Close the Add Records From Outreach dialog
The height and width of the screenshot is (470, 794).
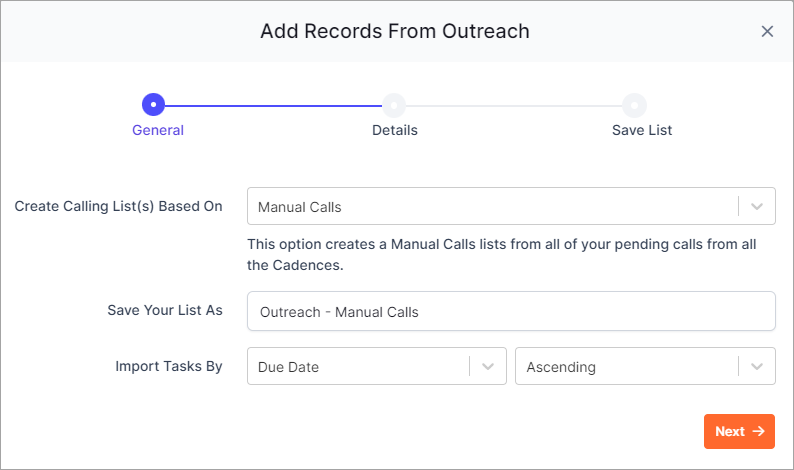[x=767, y=31]
